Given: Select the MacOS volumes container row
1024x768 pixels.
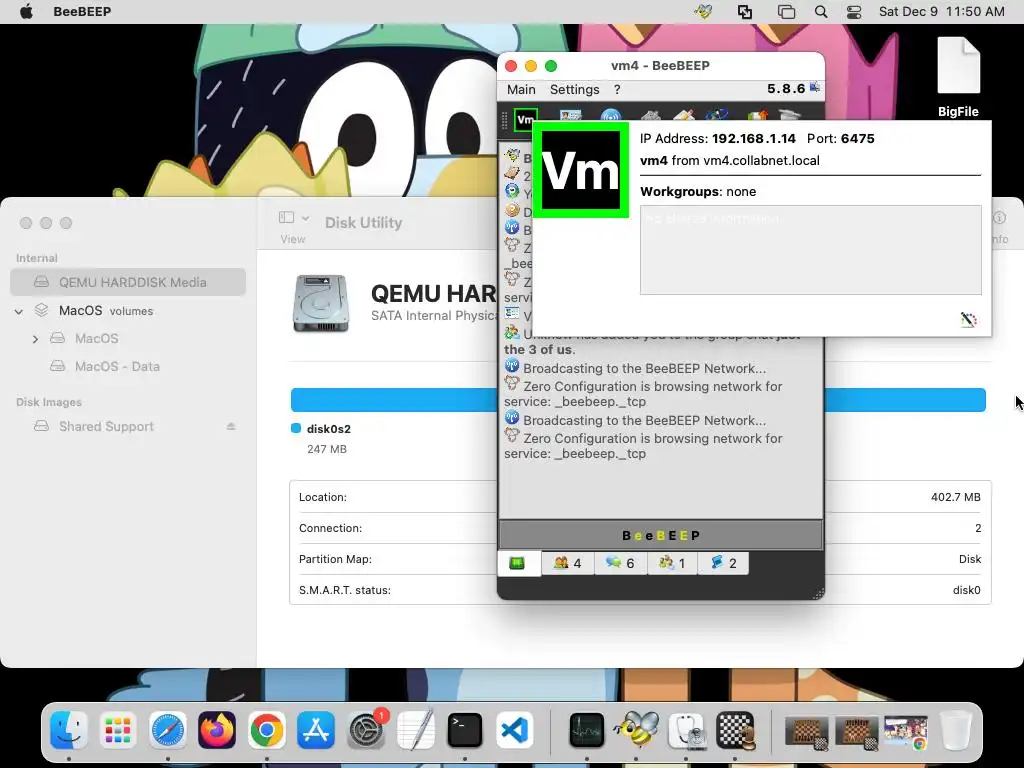Looking at the screenshot, I should coord(128,311).
